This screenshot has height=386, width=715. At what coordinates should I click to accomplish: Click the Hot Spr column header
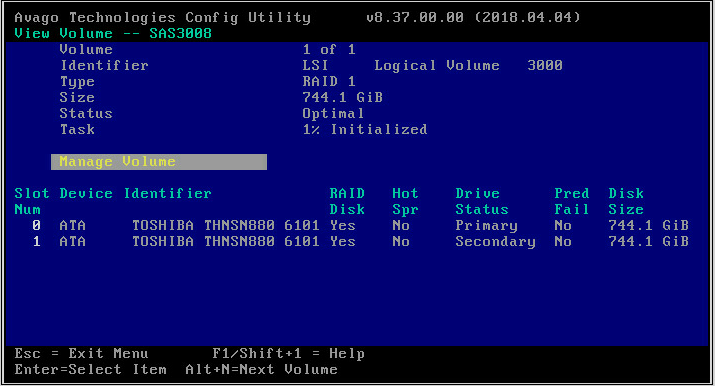pyautogui.click(x=405, y=201)
